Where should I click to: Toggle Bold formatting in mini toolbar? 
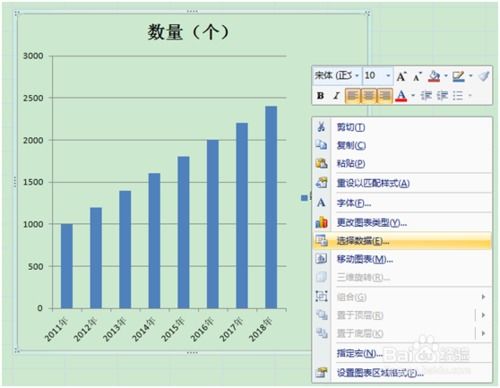pos(320,96)
